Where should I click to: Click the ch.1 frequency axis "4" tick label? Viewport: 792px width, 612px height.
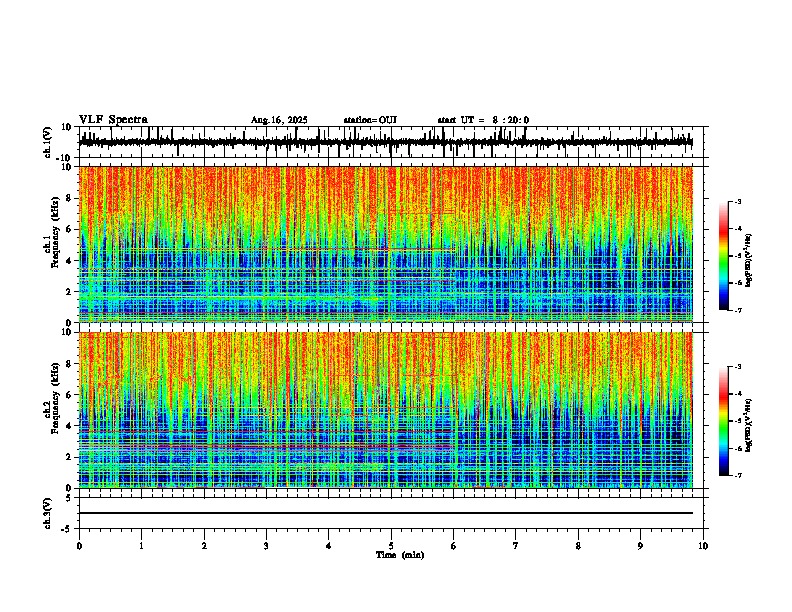pyautogui.click(x=69, y=261)
